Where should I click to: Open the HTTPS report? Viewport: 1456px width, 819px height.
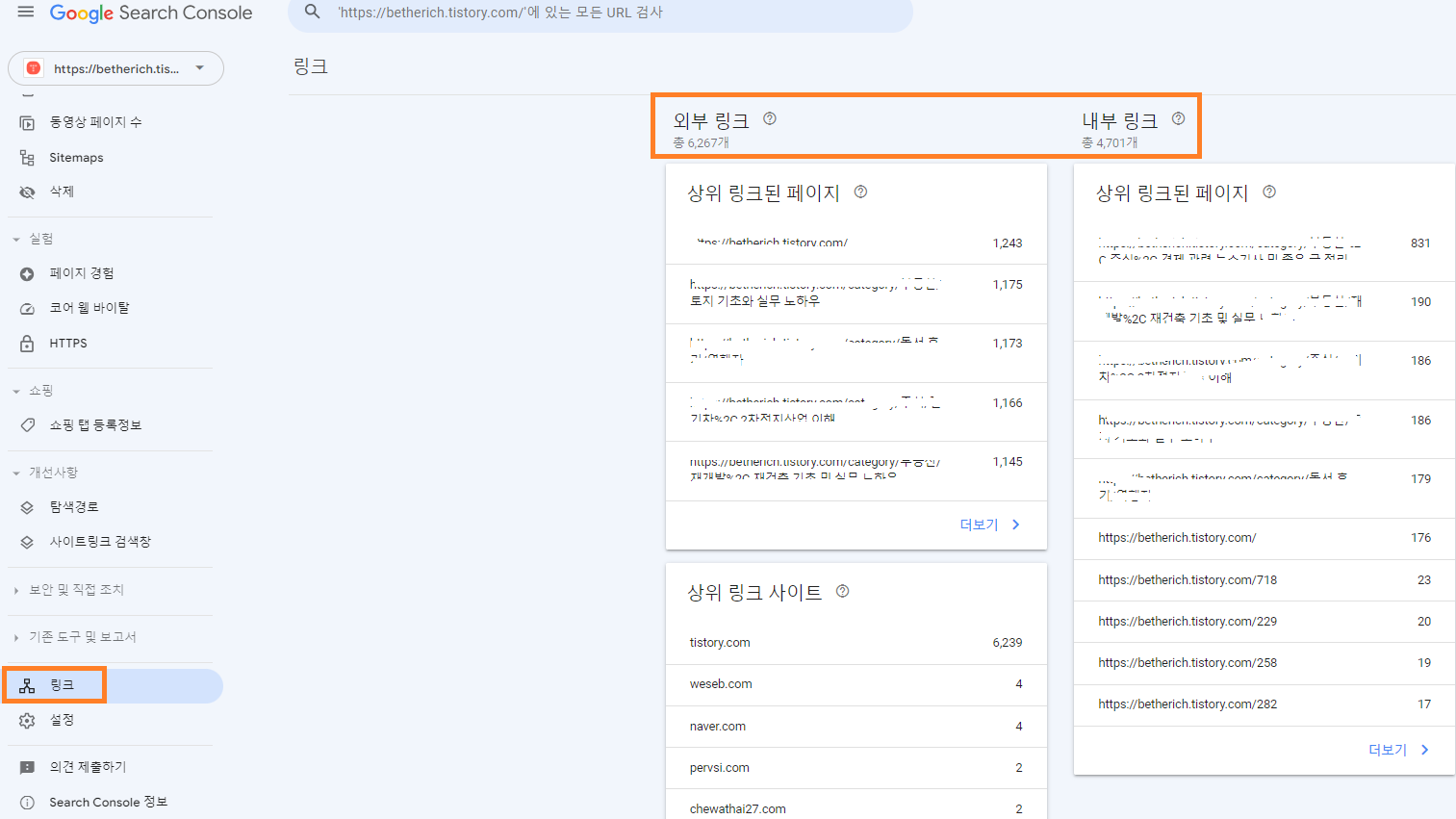click(x=68, y=343)
